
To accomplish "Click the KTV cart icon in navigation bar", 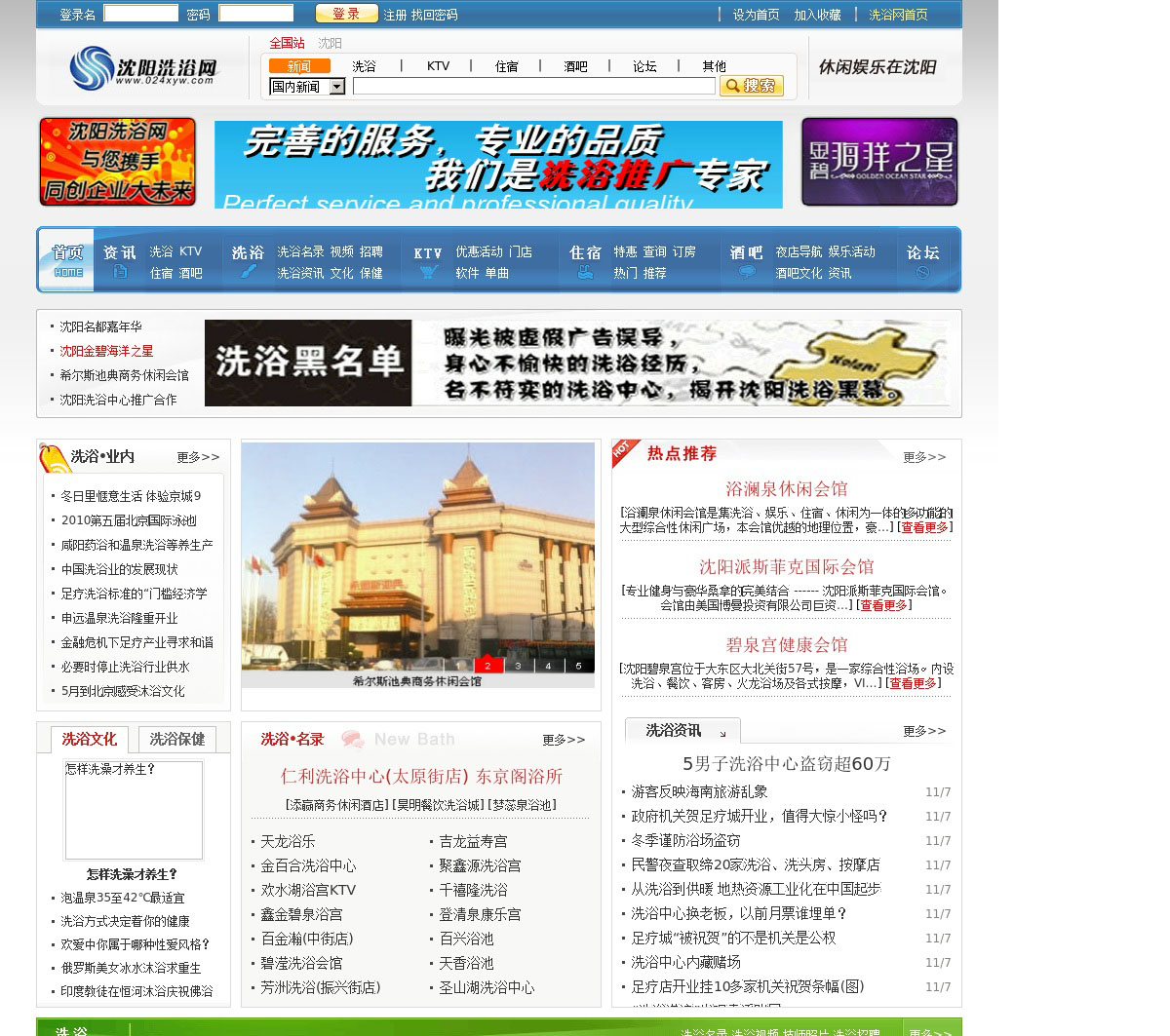I will [428, 273].
